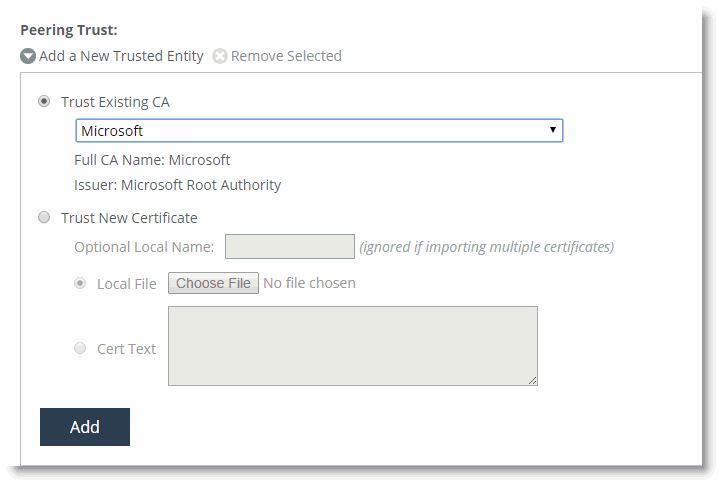The height and width of the screenshot is (482, 718).
Task: Click the Remove Selected X icon
Action: pos(220,56)
